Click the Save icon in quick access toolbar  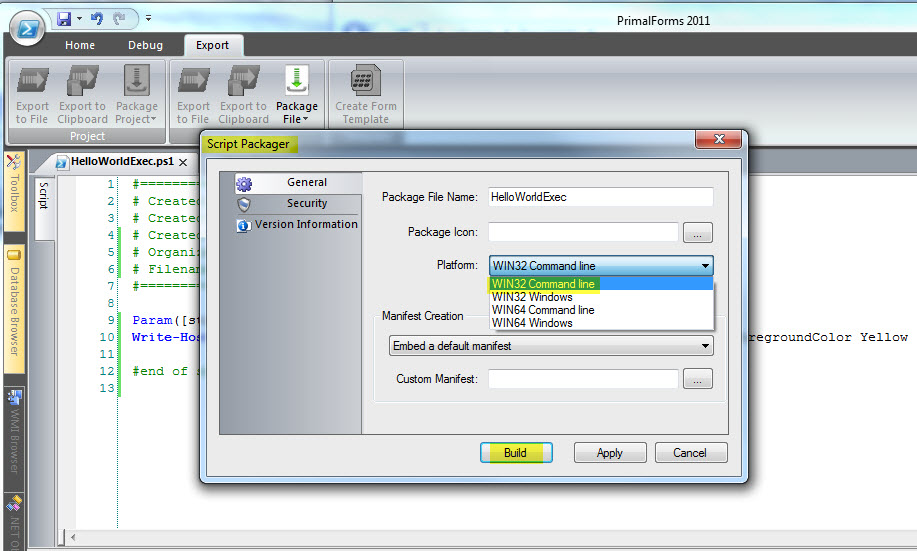coord(64,19)
